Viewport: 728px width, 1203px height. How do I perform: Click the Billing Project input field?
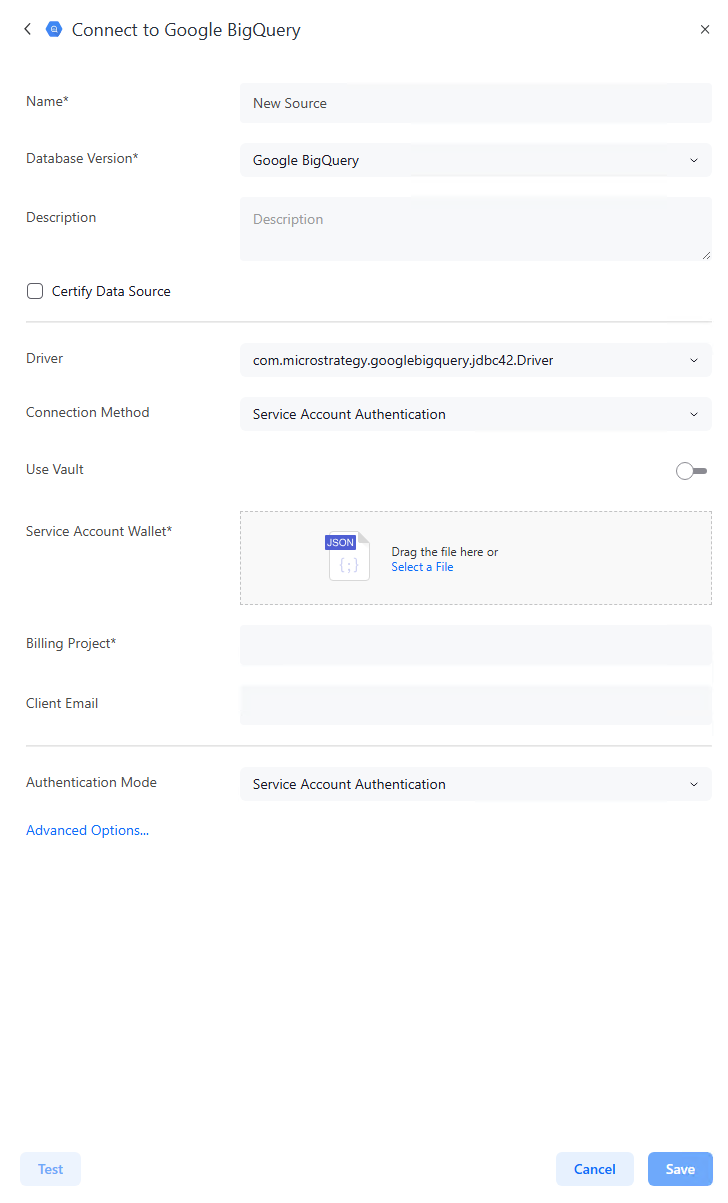pyautogui.click(x=476, y=645)
